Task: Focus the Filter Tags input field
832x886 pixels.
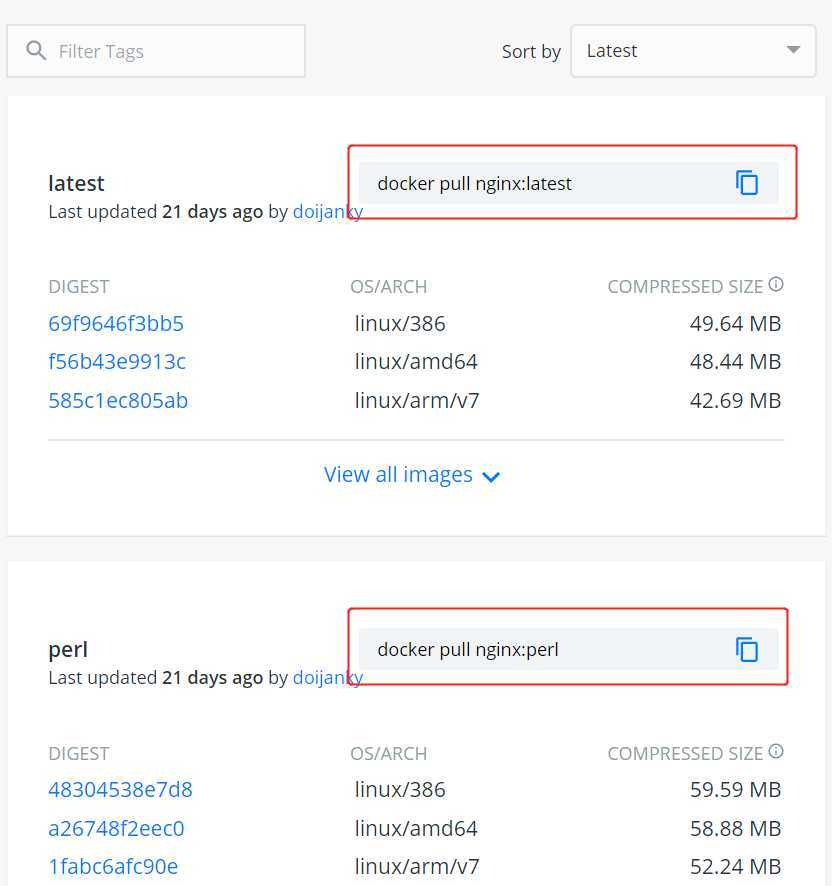Action: pos(156,51)
